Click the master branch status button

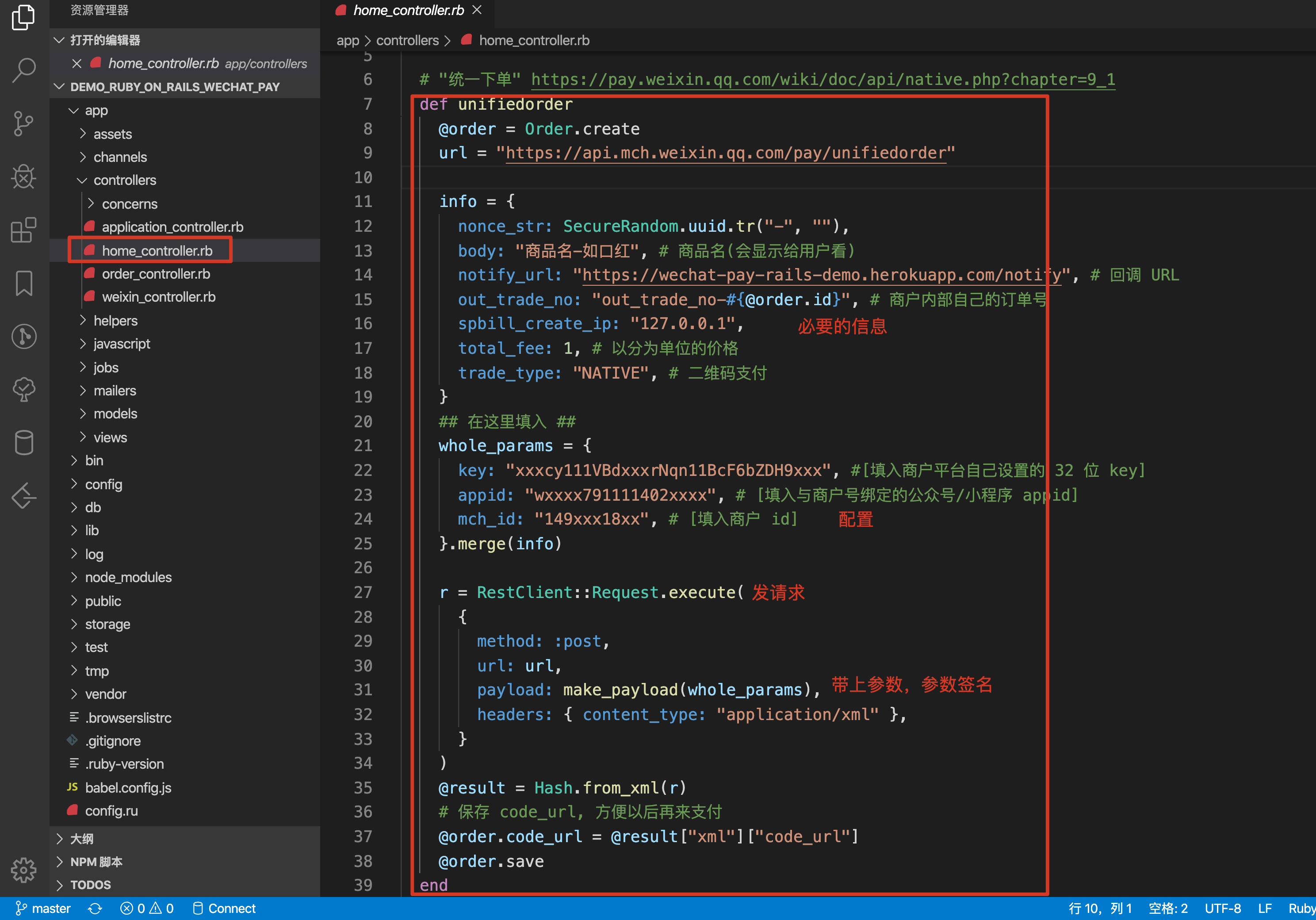pyautogui.click(x=43, y=908)
